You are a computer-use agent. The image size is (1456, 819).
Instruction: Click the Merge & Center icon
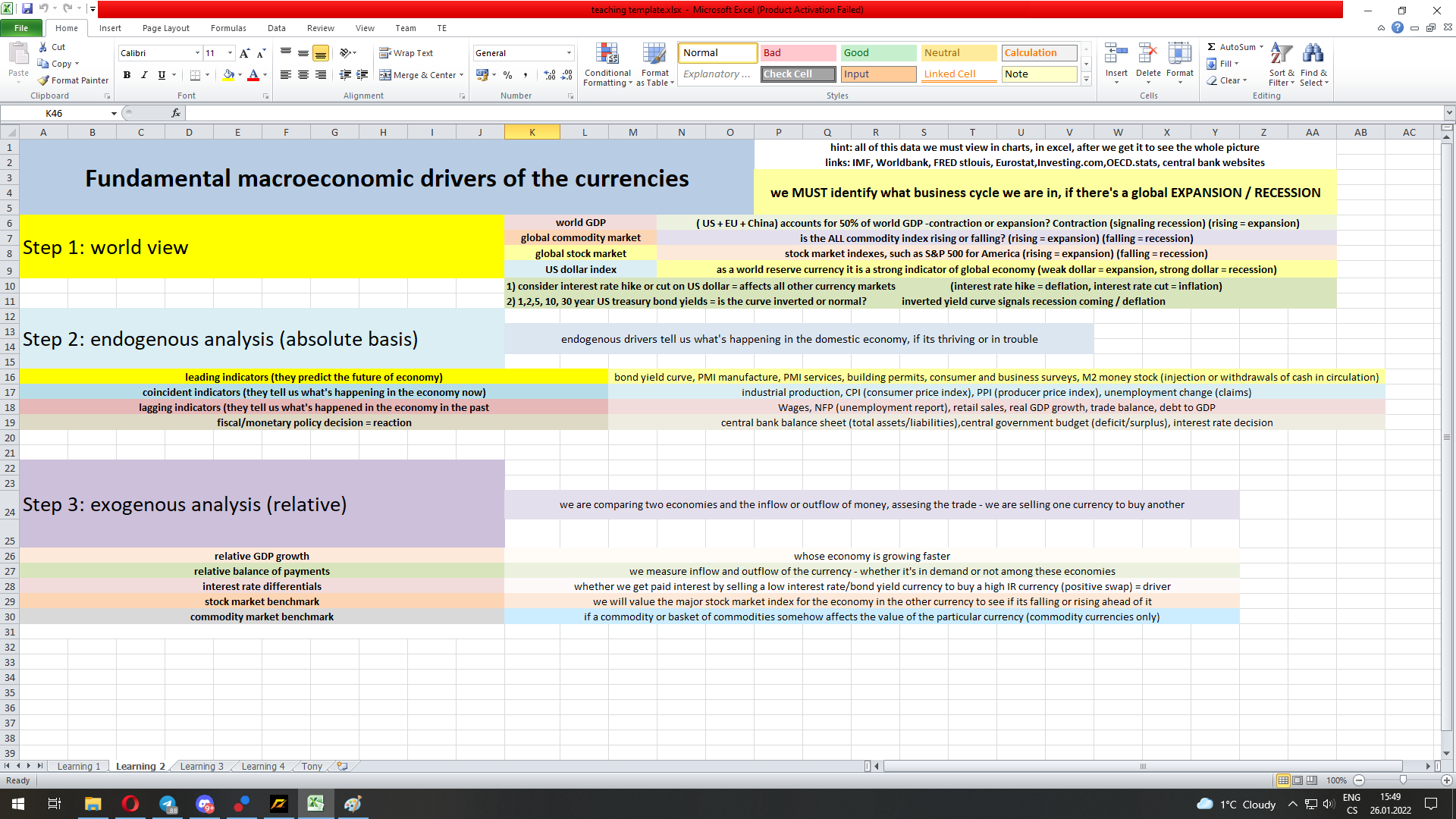click(385, 75)
